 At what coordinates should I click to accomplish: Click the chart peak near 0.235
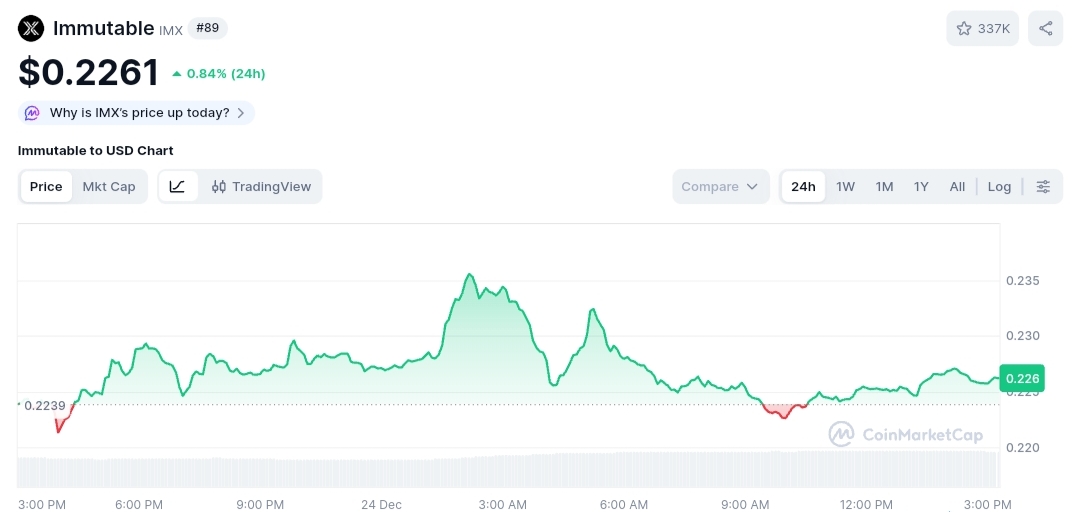click(x=470, y=274)
